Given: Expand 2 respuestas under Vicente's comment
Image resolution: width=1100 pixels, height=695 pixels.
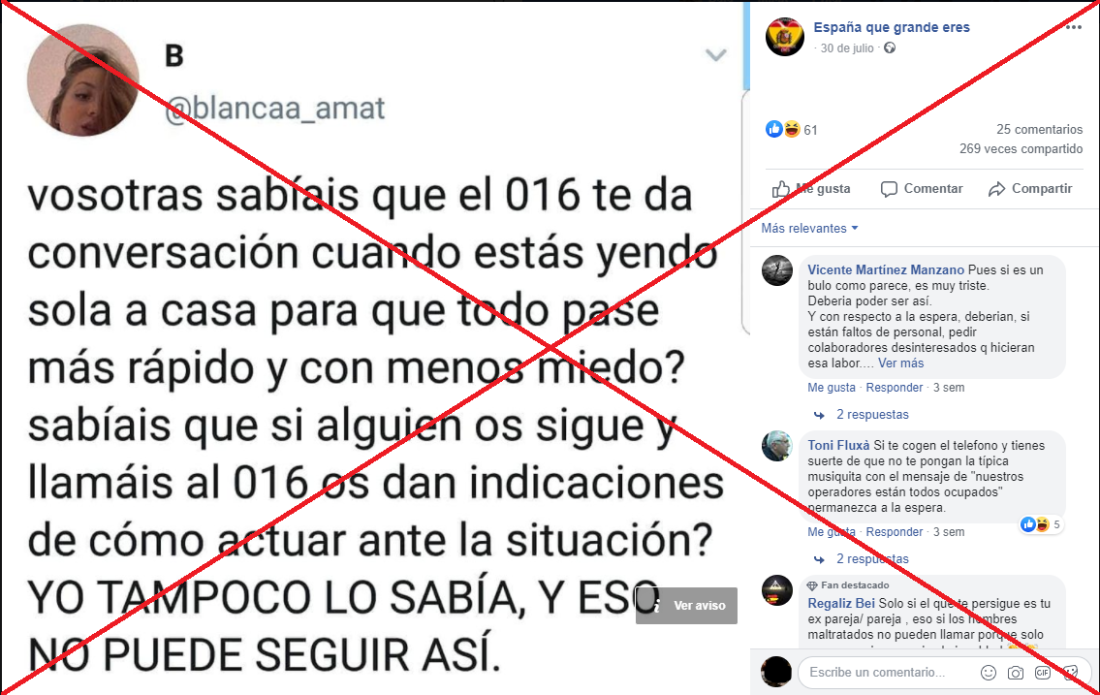Looking at the screenshot, I should [872, 414].
